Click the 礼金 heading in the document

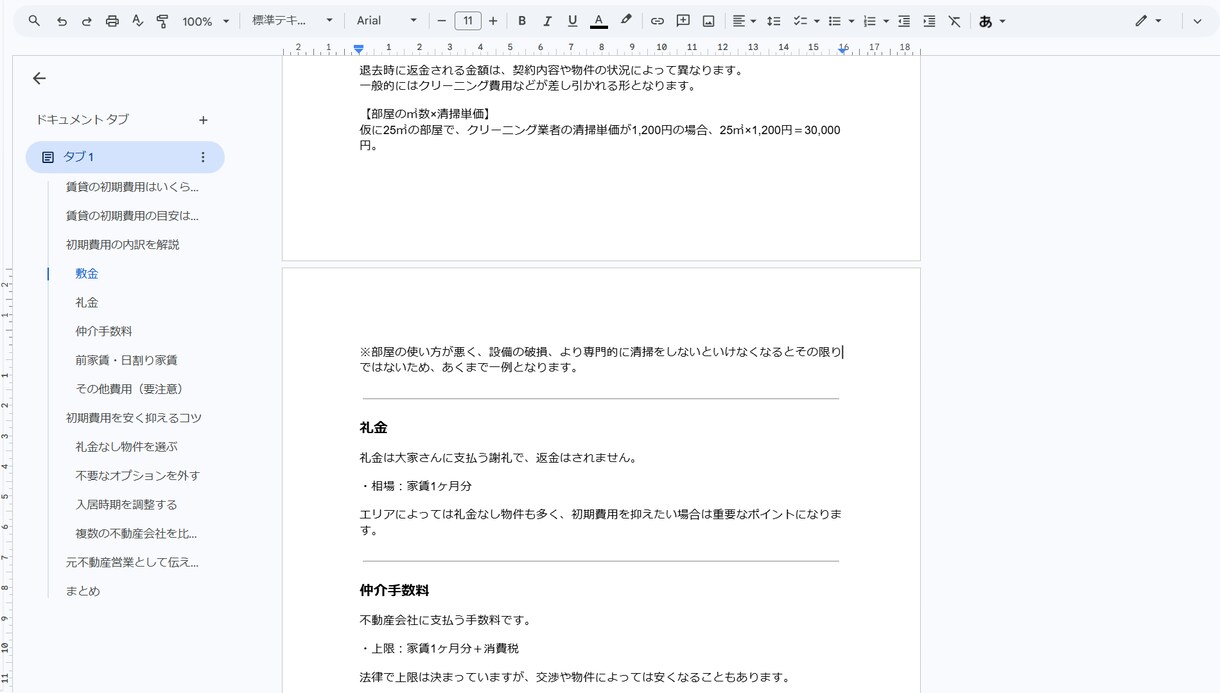[373, 427]
